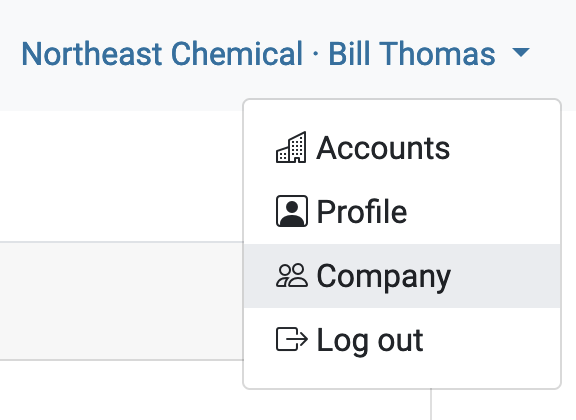This screenshot has height=420, width=576.
Task: Click empty white area left of the Accounts entry
Action: [x=121, y=176]
